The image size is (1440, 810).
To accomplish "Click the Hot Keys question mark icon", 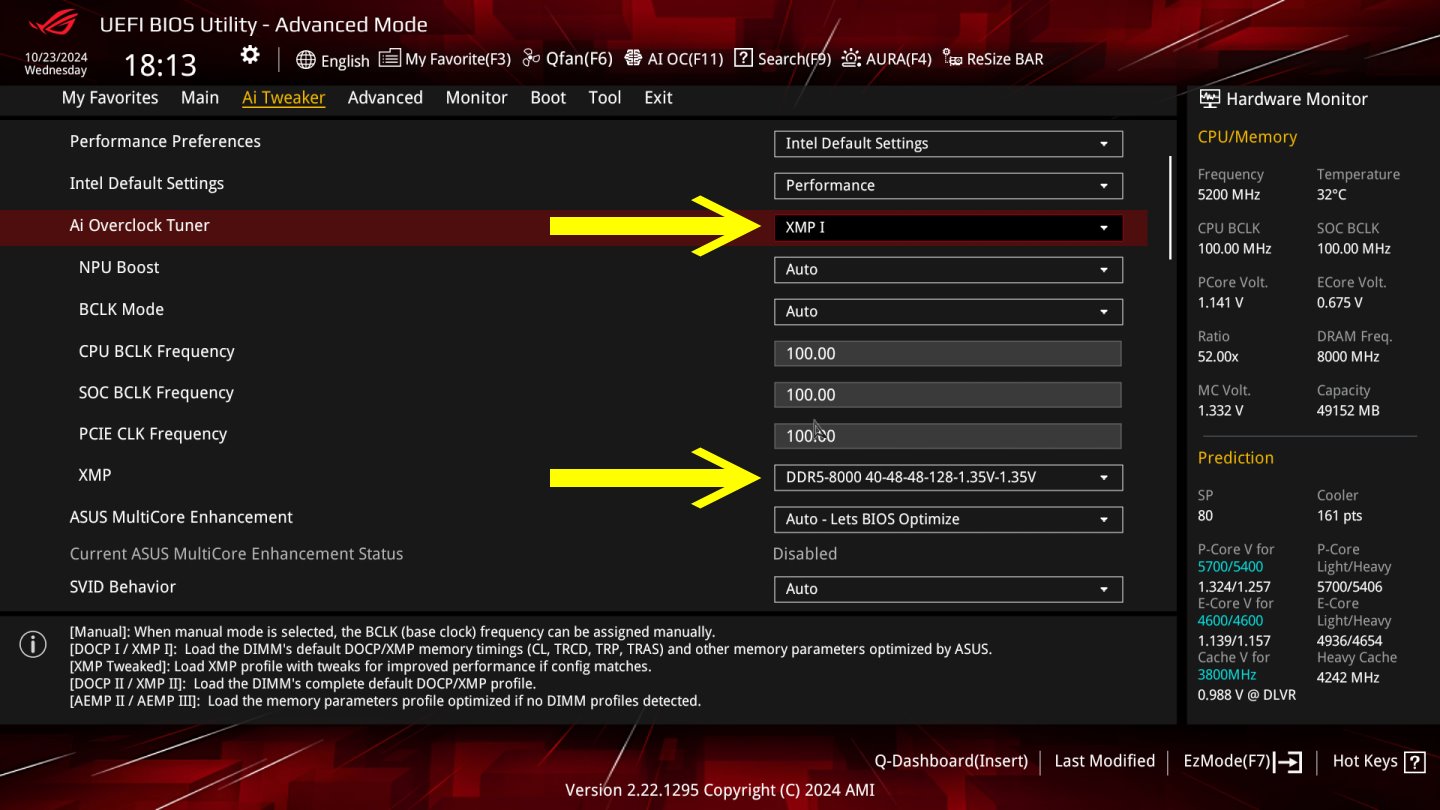I will click(x=1414, y=762).
